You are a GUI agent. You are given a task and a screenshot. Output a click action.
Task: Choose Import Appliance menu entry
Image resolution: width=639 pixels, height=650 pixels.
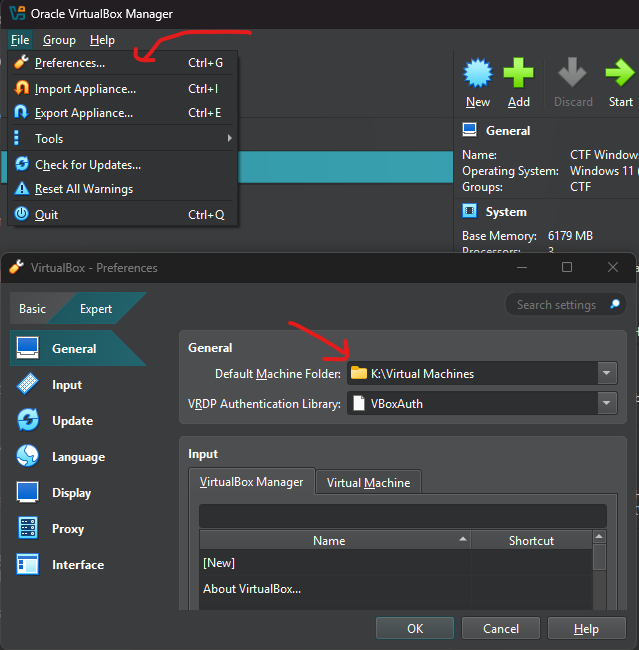click(122, 89)
